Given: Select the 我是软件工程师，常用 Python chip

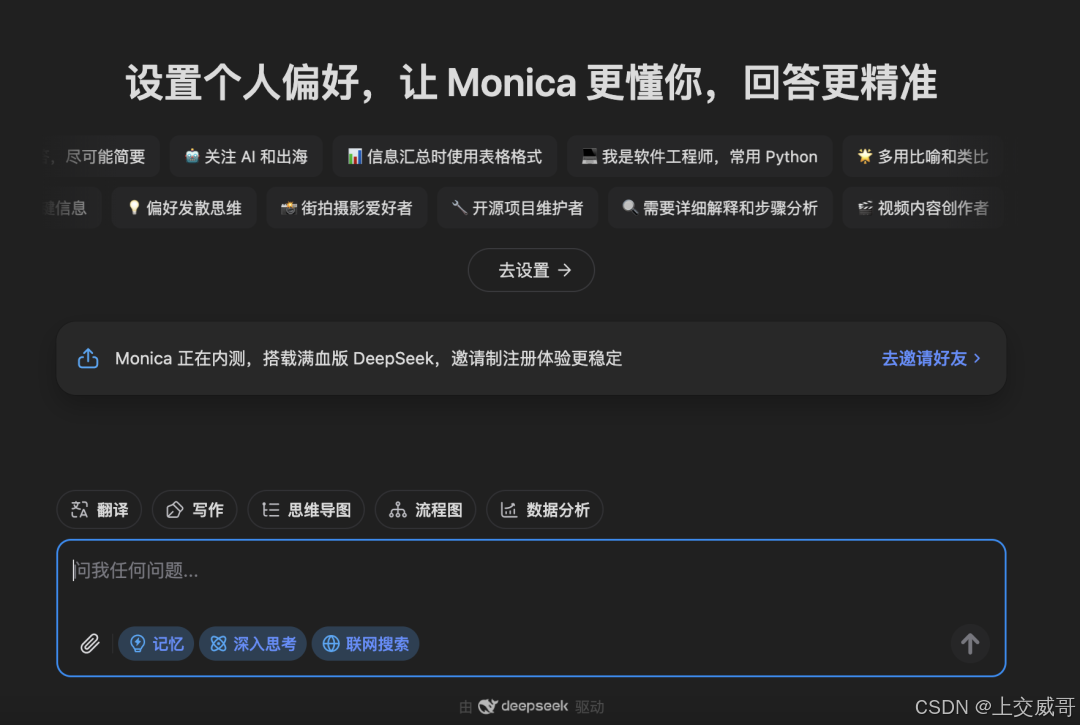Looking at the screenshot, I should pos(699,156).
